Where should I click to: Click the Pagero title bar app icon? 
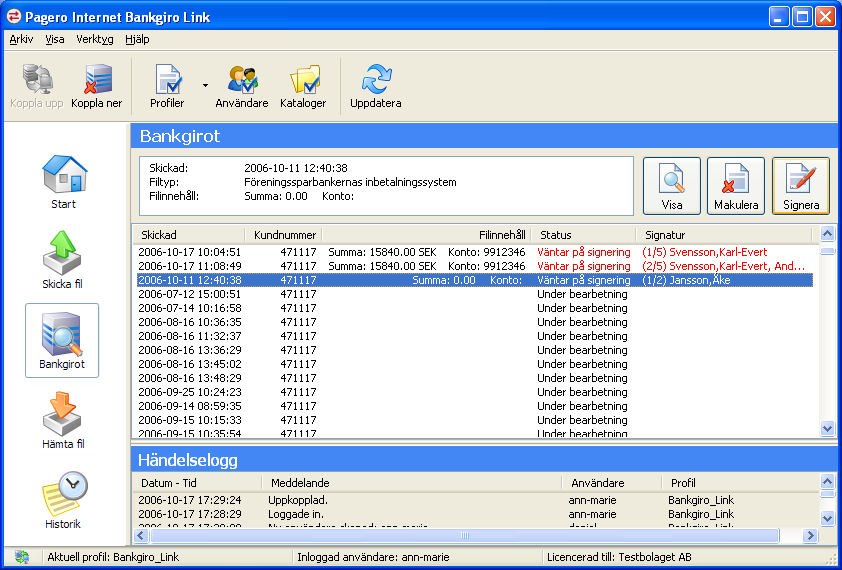point(13,17)
